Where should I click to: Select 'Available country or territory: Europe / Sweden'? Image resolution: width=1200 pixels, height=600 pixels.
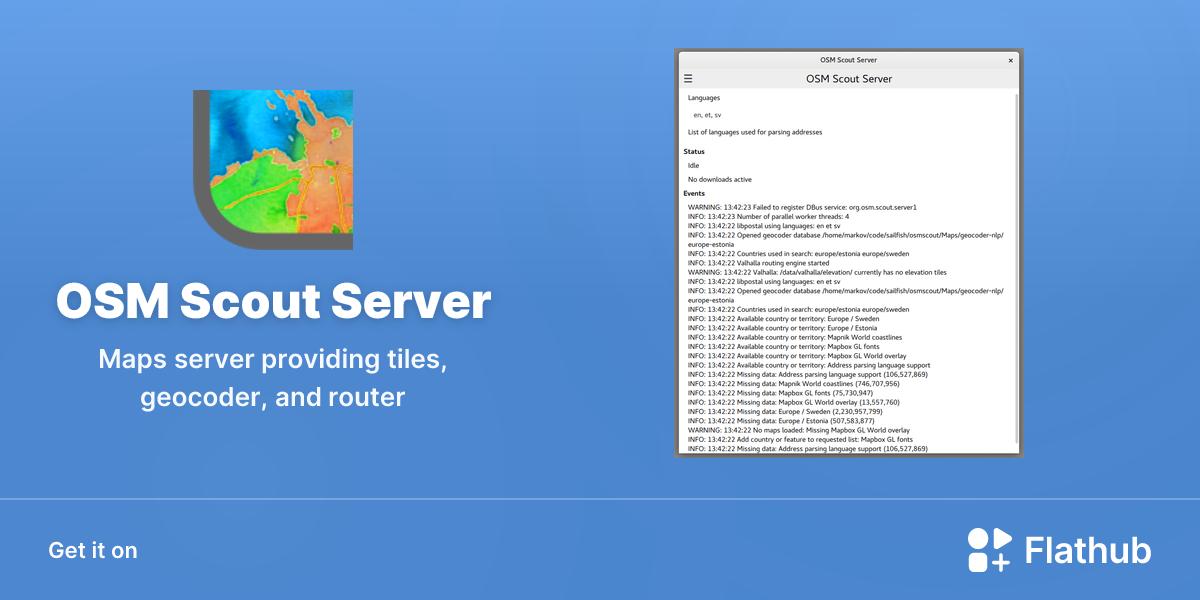click(784, 319)
